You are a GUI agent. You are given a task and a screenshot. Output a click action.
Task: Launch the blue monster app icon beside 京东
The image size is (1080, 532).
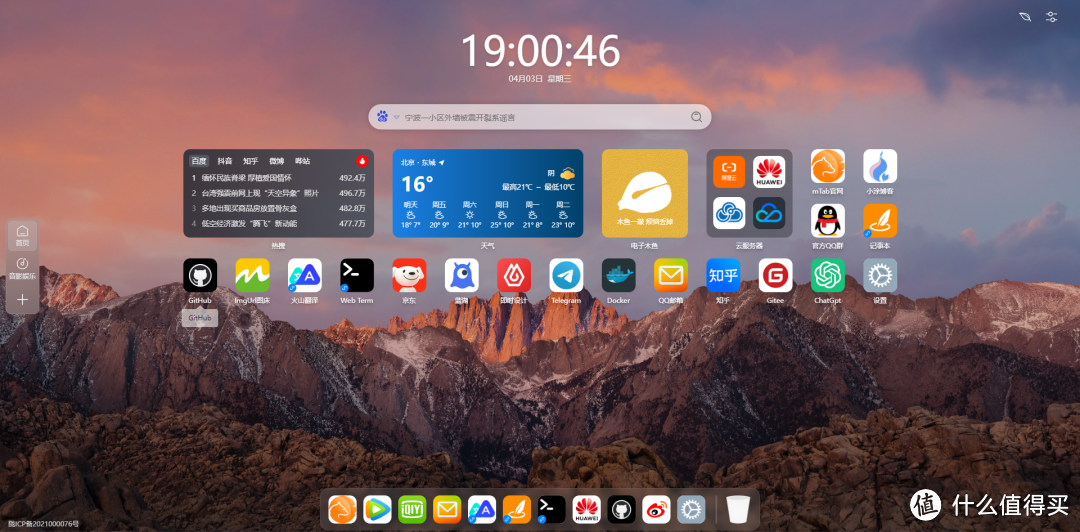tap(461, 276)
